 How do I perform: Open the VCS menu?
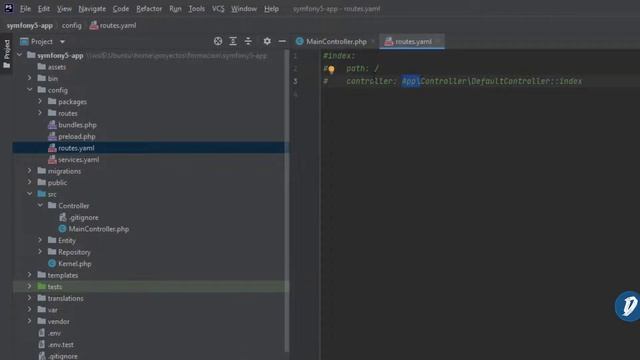coord(218,9)
